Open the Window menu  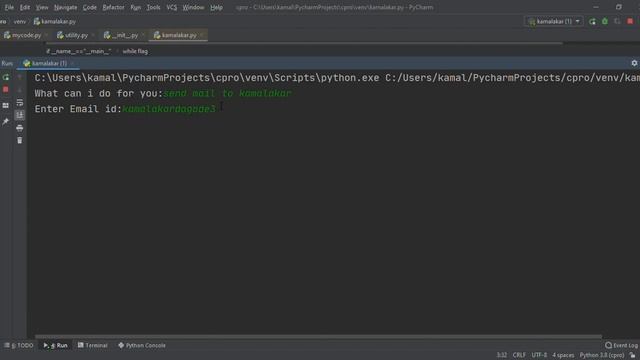[x=193, y=7]
